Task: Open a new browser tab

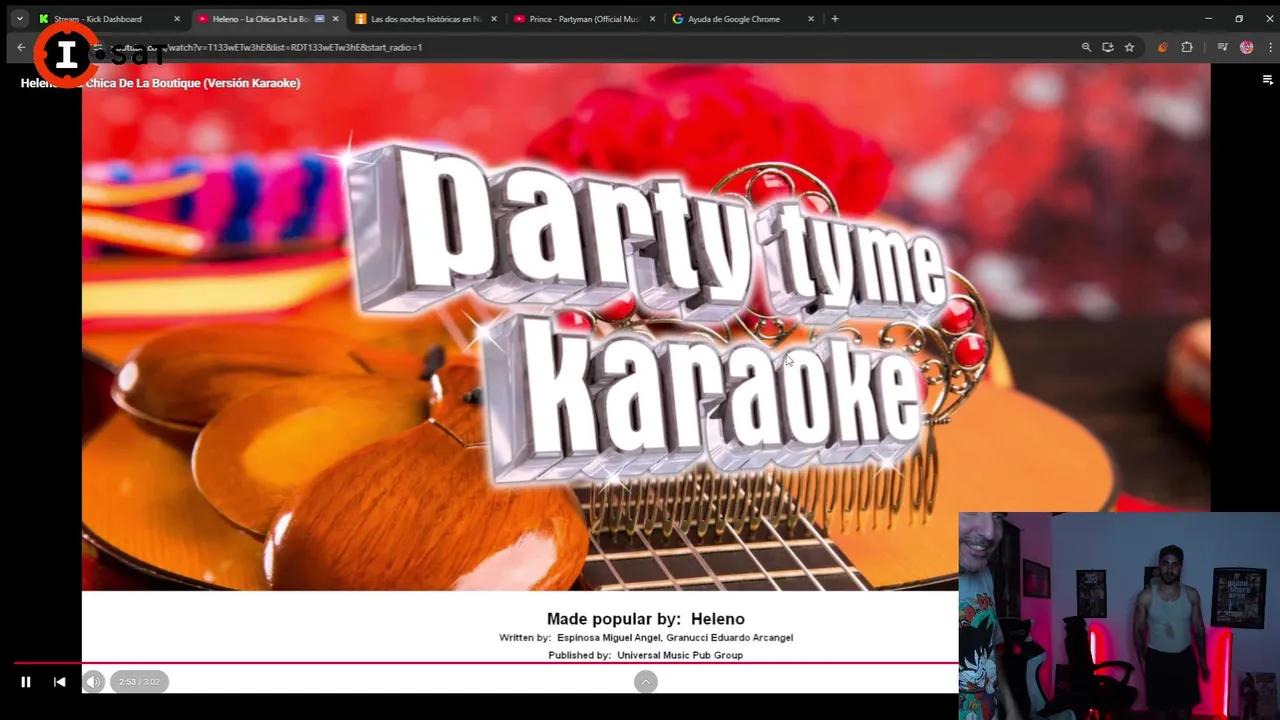Action: [x=835, y=19]
